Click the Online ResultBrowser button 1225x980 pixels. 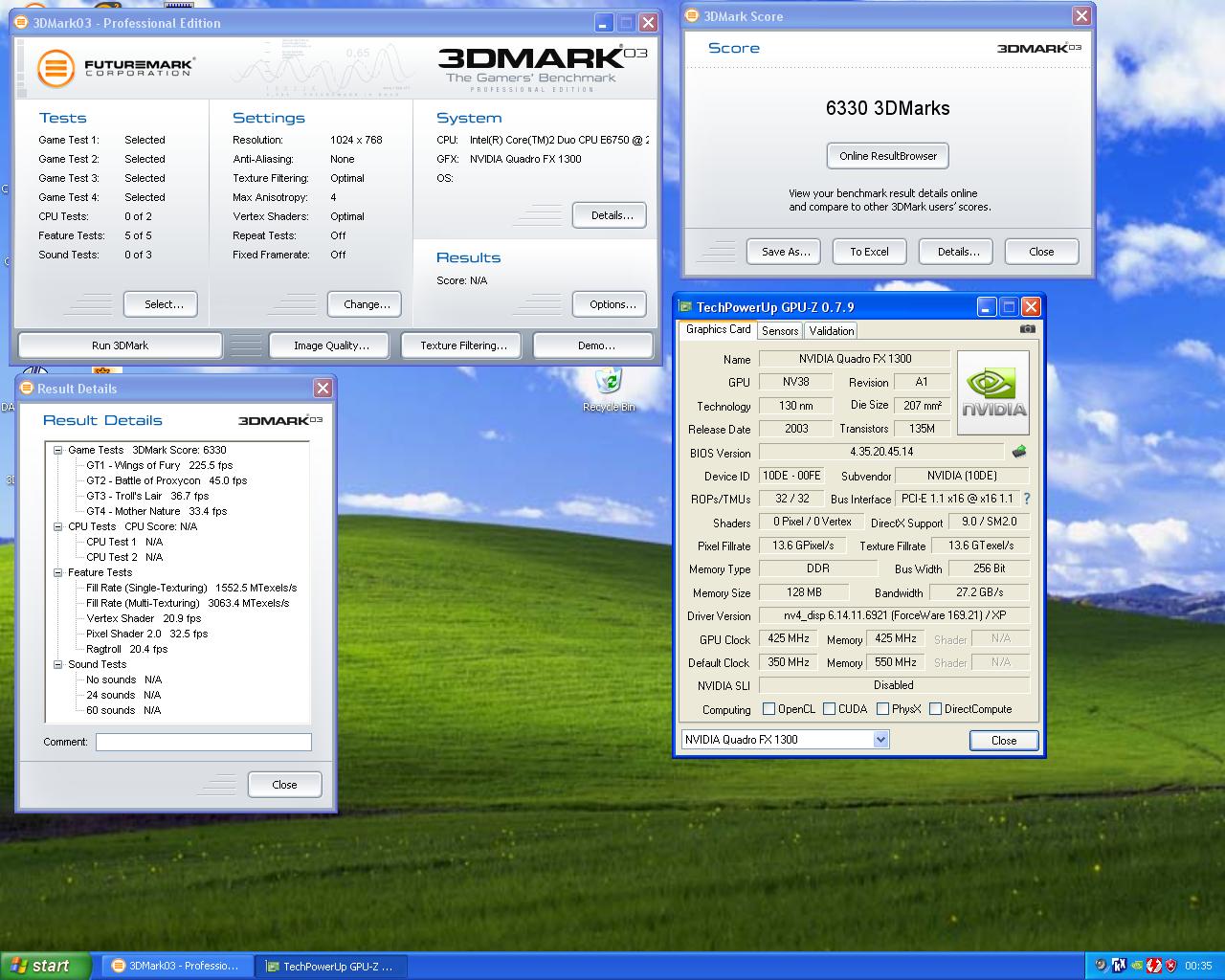point(888,156)
